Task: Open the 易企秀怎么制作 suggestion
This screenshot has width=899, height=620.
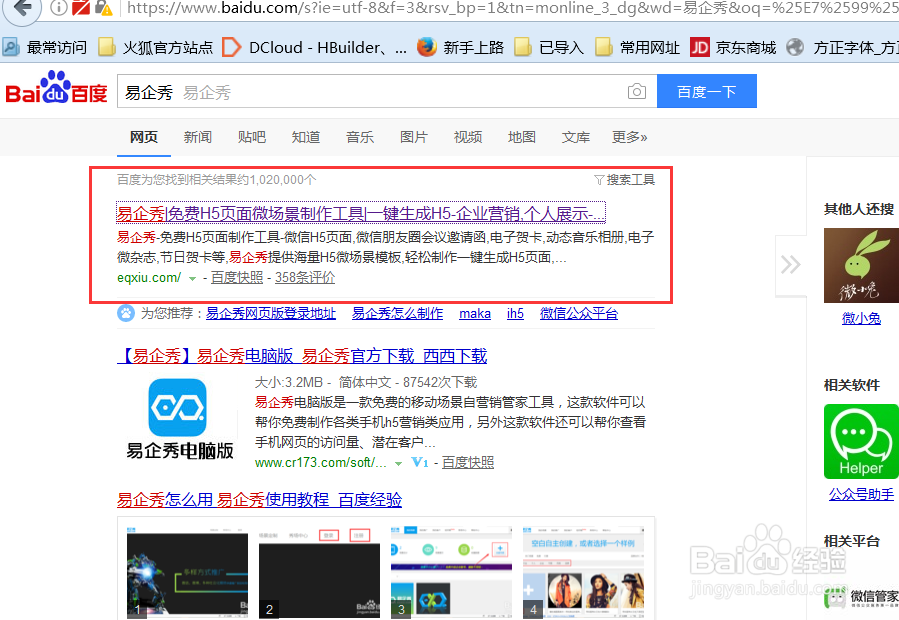Action: (397, 313)
